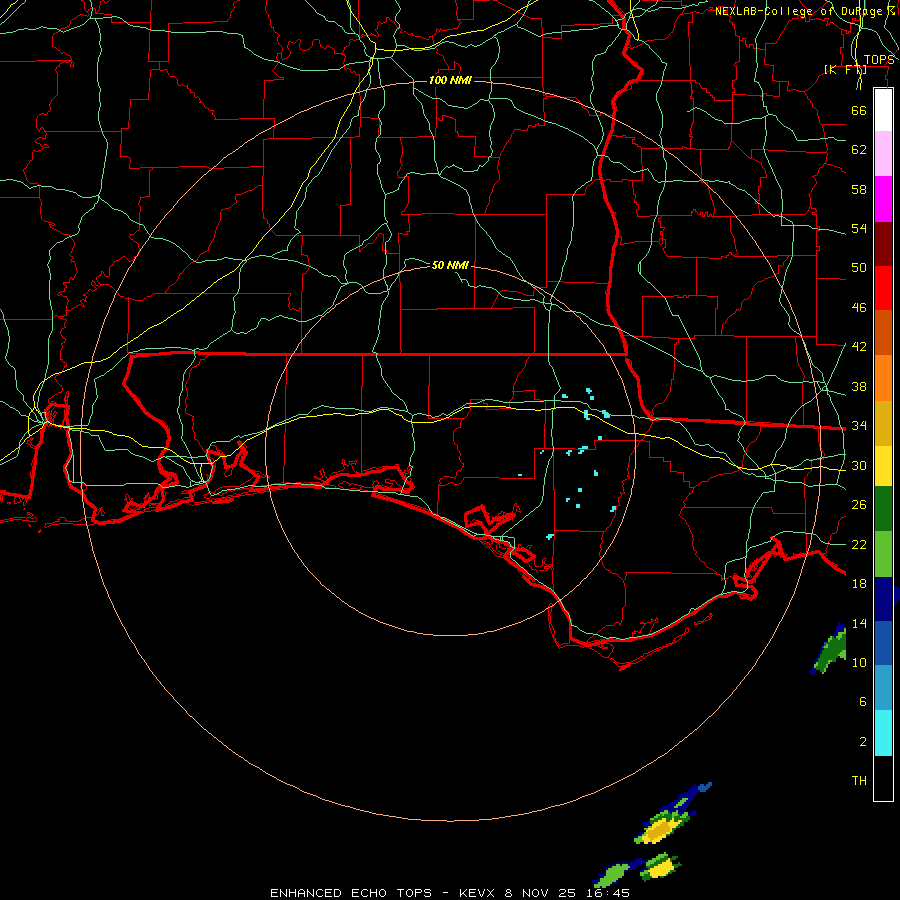
Task: Click the TOPS legend title
Action: [x=879, y=60]
